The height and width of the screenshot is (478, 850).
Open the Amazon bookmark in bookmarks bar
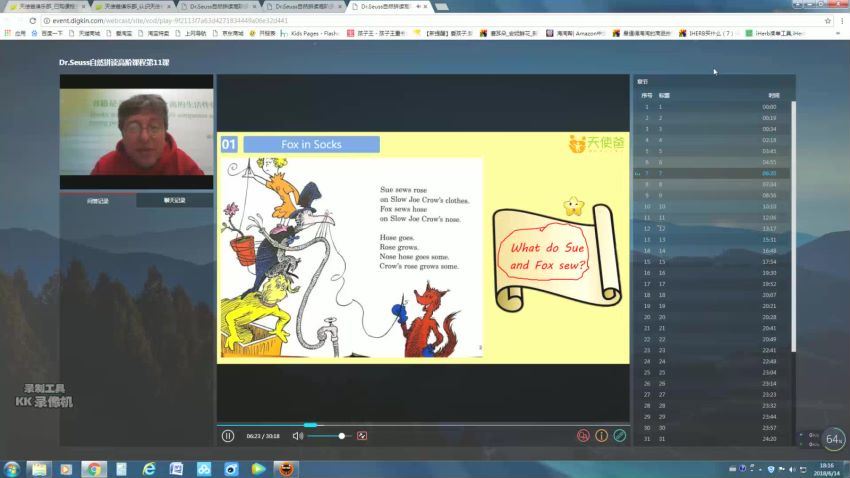tap(575, 34)
